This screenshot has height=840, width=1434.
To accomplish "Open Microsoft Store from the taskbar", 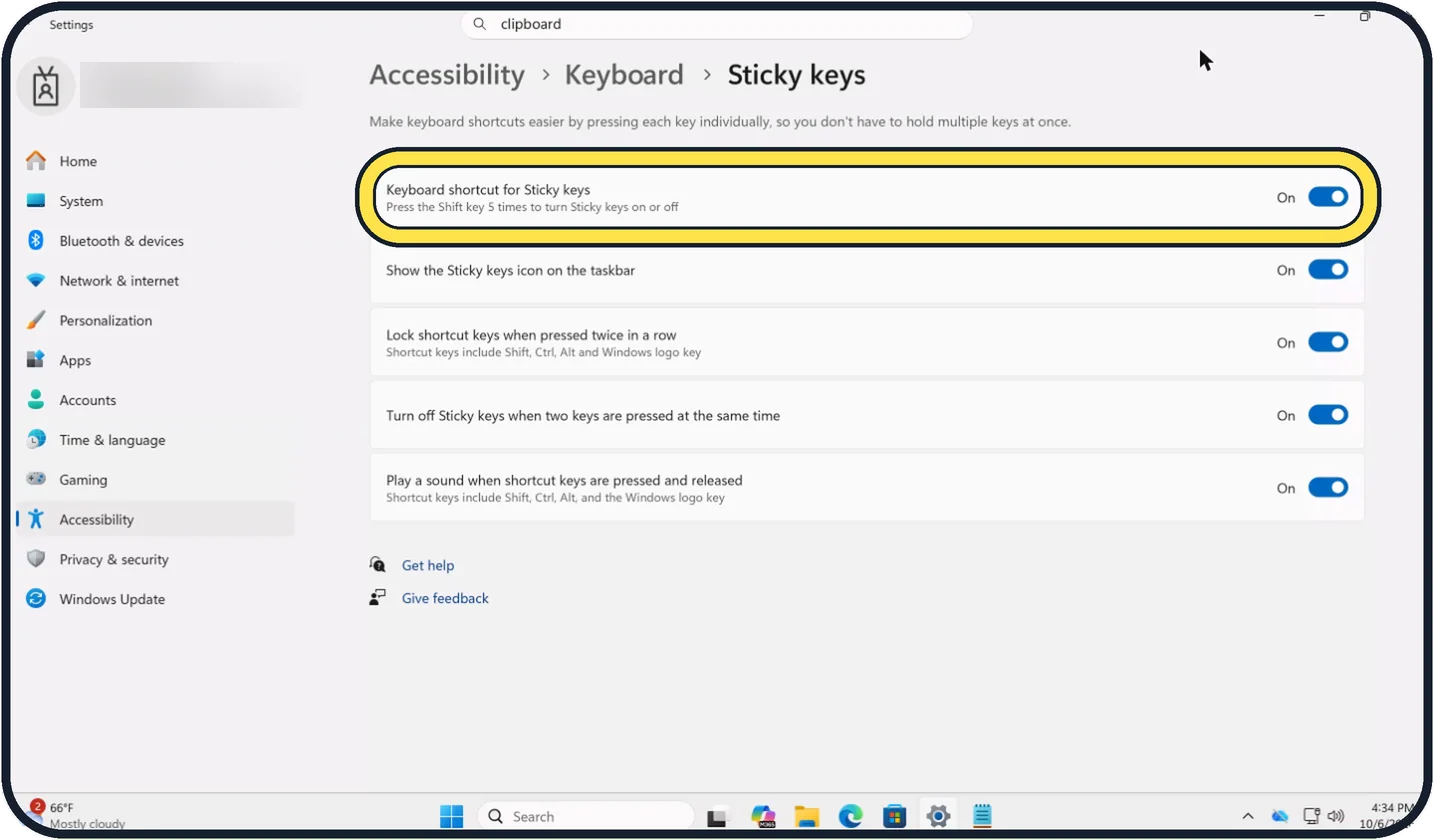I will pyautogui.click(x=894, y=816).
